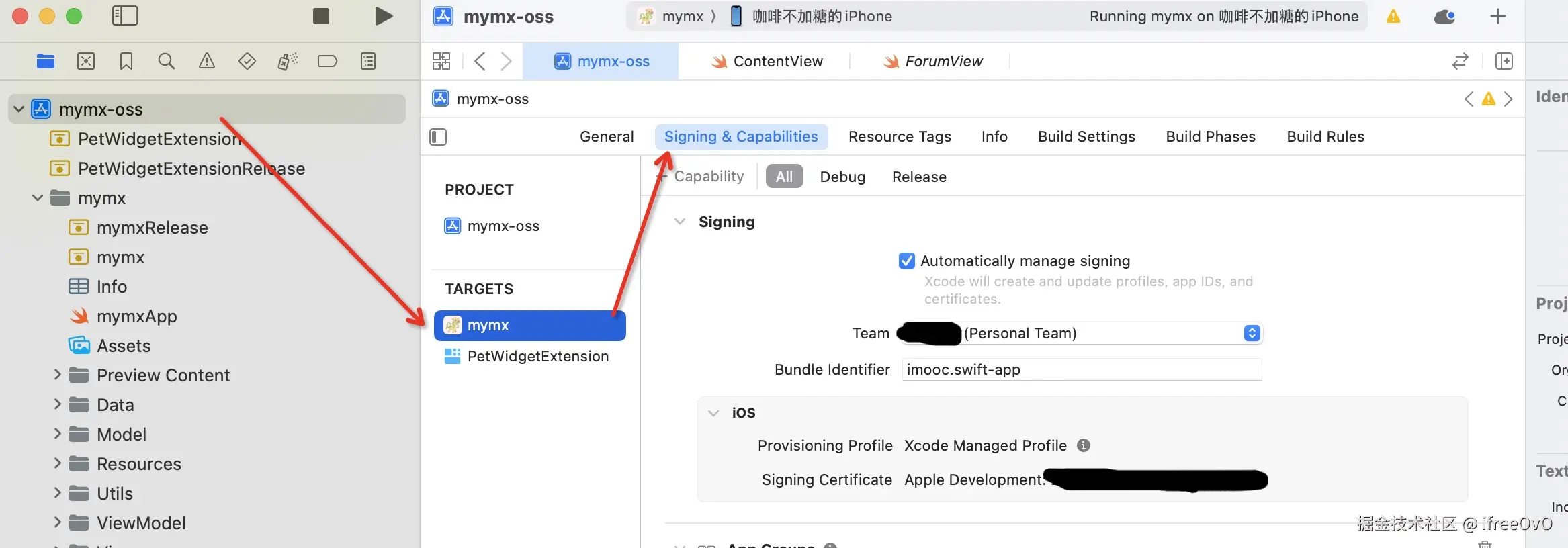This screenshot has width=1568, height=548.
Task: Expand the Resources folder
Action: 57,463
